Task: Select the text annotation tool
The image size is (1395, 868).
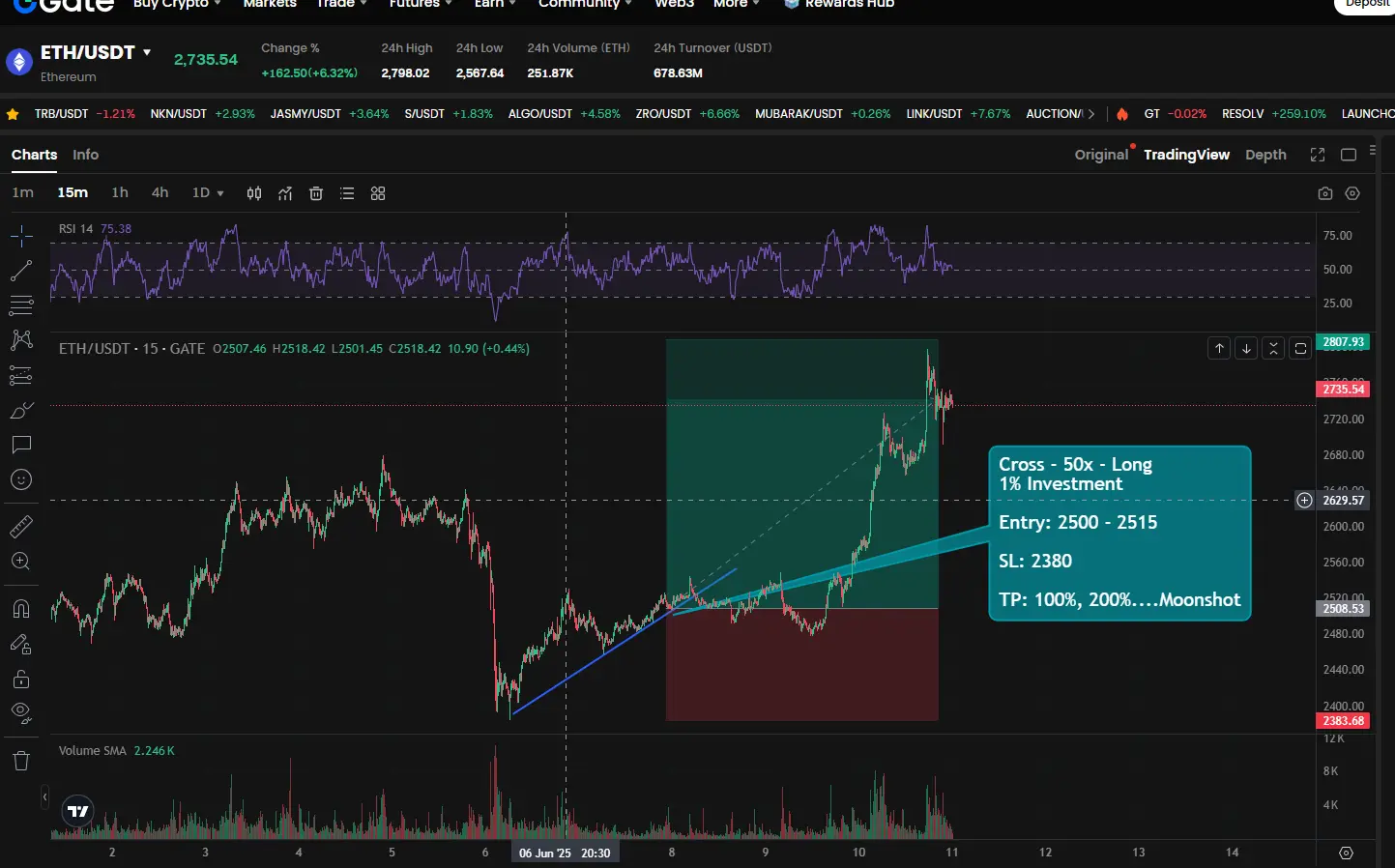Action: point(21,445)
